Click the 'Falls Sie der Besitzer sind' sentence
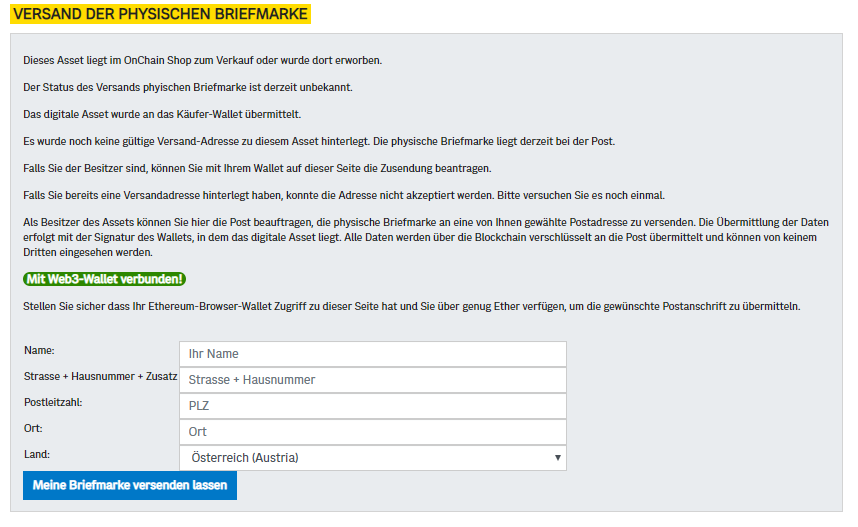 [x=257, y=169]
